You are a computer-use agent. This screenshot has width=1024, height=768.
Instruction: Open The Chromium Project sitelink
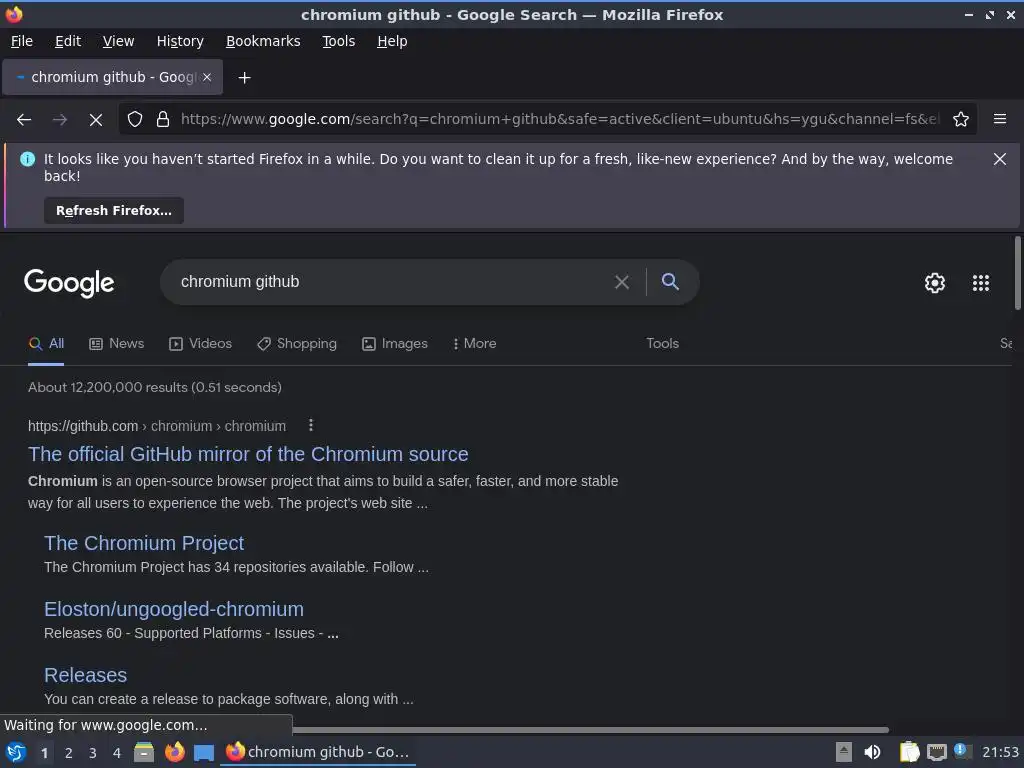(x=144, y=543)
